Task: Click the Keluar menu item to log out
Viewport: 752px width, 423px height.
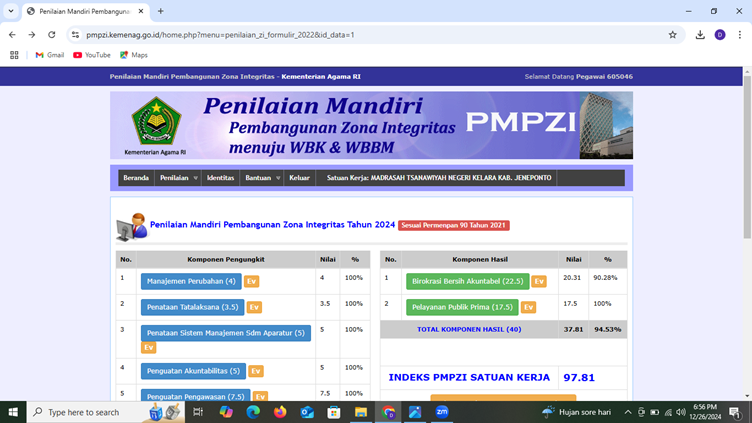Action: click(299, 178)
